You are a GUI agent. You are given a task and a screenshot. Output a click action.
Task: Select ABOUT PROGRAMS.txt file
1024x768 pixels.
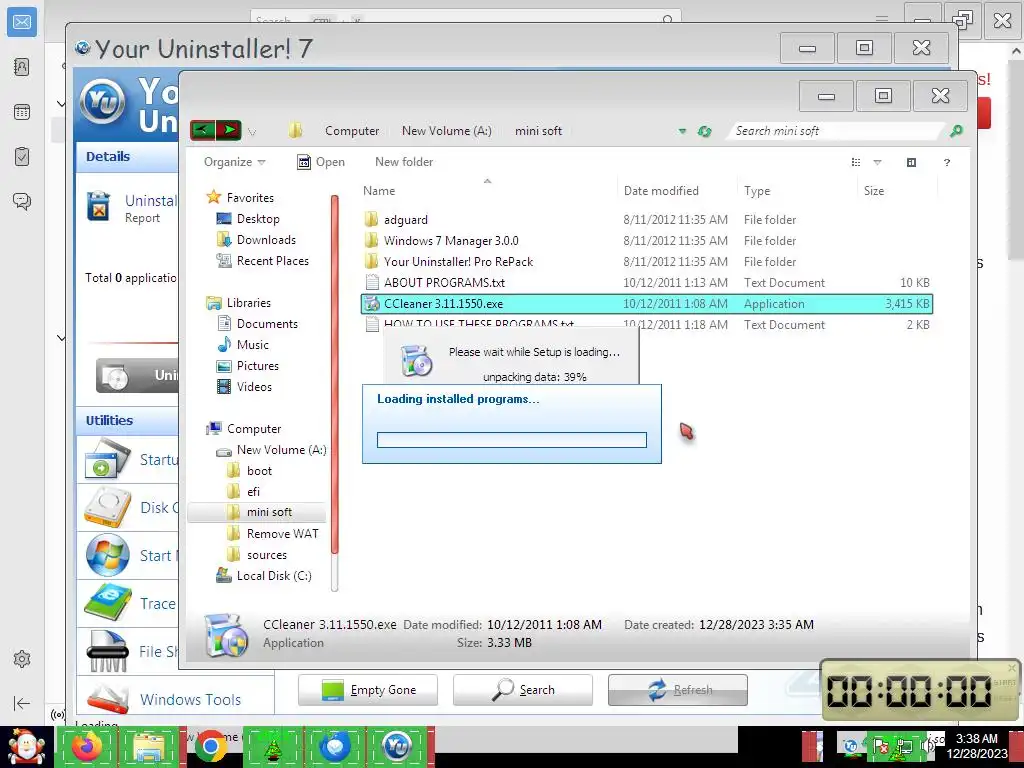[647, 282]
